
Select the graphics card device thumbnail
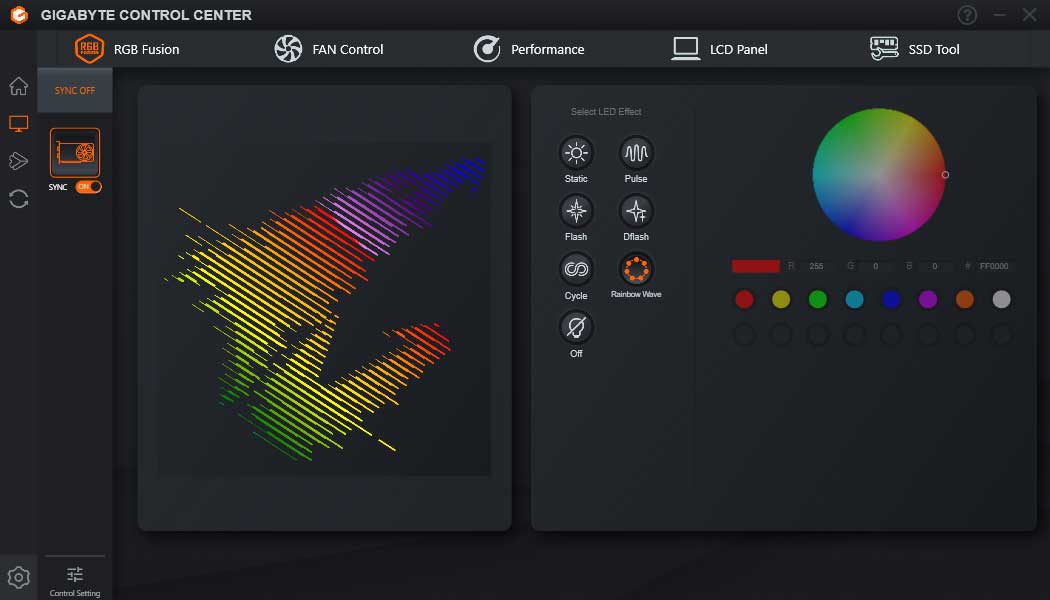coord(75,152)
